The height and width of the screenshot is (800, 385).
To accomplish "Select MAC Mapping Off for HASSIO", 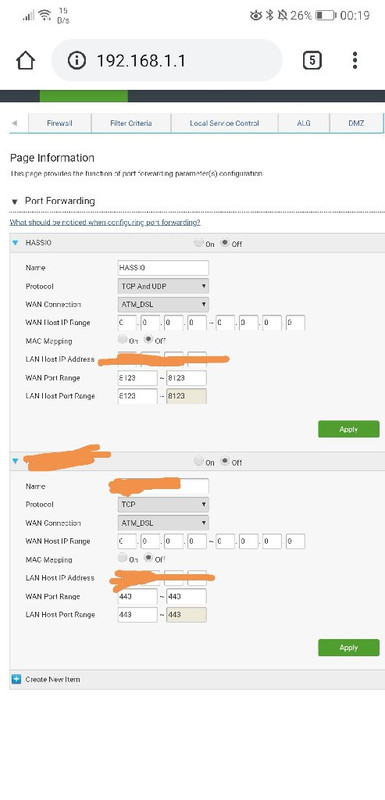I will (148, 339).
